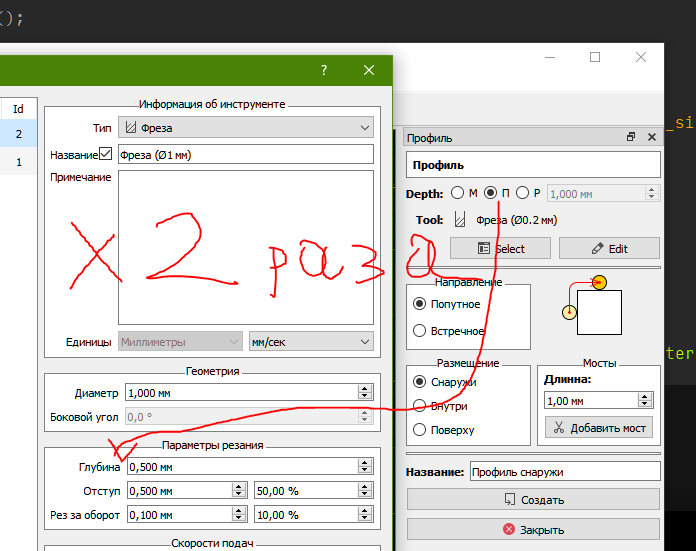
Task: Increase Отступ percent with up arrow
Action: pos(365,487)
